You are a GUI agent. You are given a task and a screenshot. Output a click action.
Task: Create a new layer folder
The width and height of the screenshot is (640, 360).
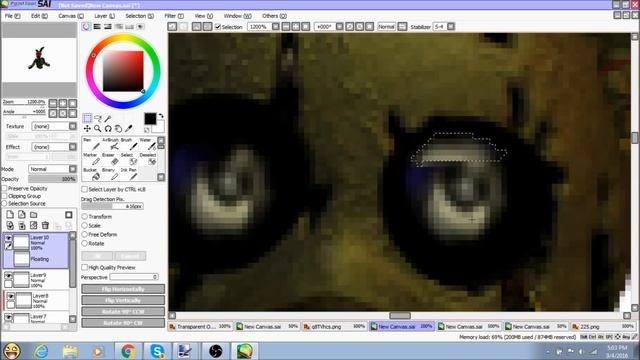(33, 215)
